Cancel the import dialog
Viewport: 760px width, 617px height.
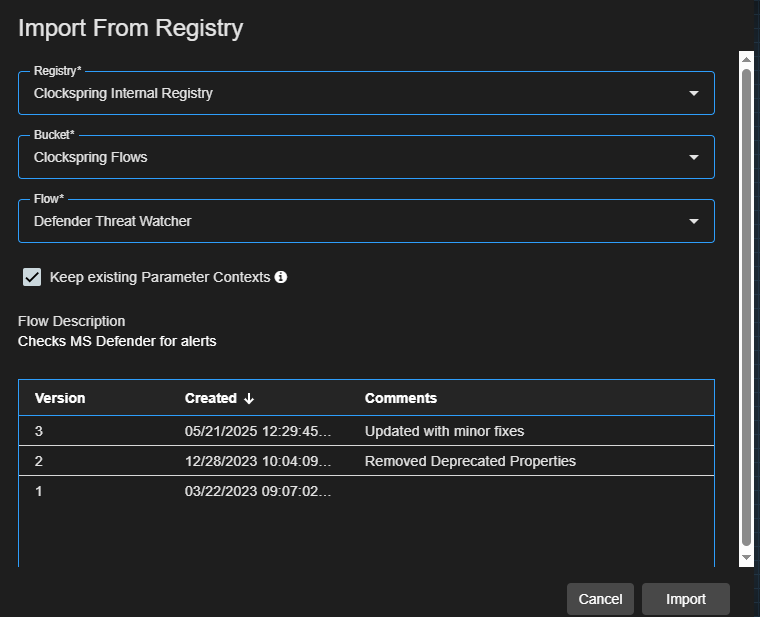click(601, 599)
